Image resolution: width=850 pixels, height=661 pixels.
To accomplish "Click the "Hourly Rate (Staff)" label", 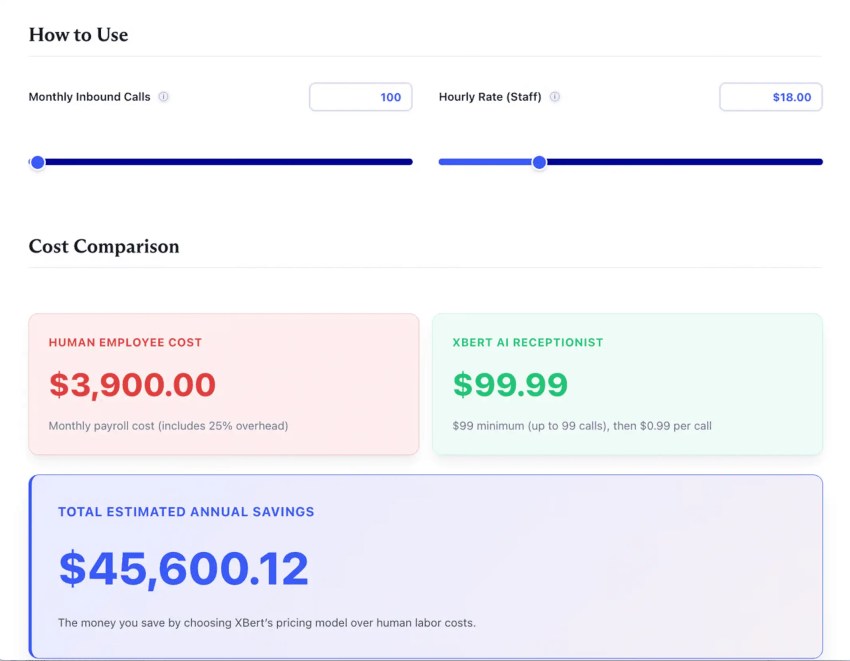I will (490, 97).
